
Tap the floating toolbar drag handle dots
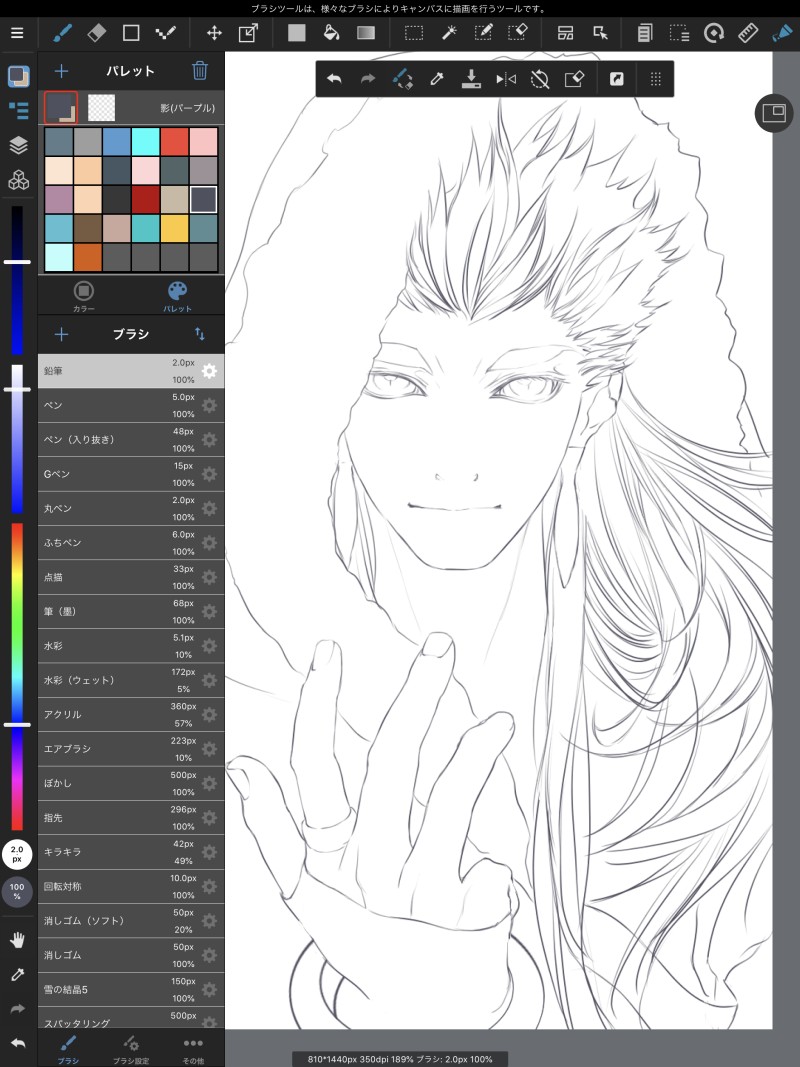coord(656,79)
